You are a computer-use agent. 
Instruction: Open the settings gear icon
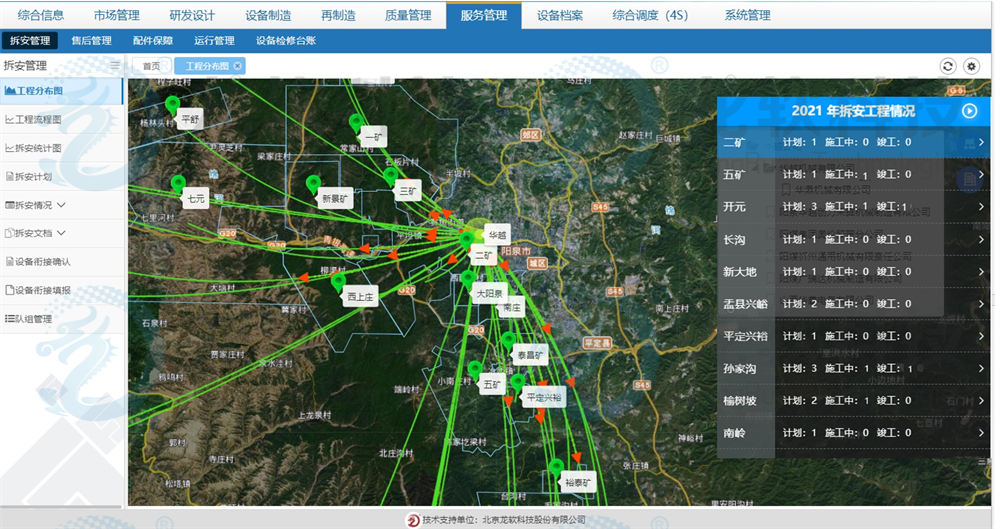click(x=972, y=66)
